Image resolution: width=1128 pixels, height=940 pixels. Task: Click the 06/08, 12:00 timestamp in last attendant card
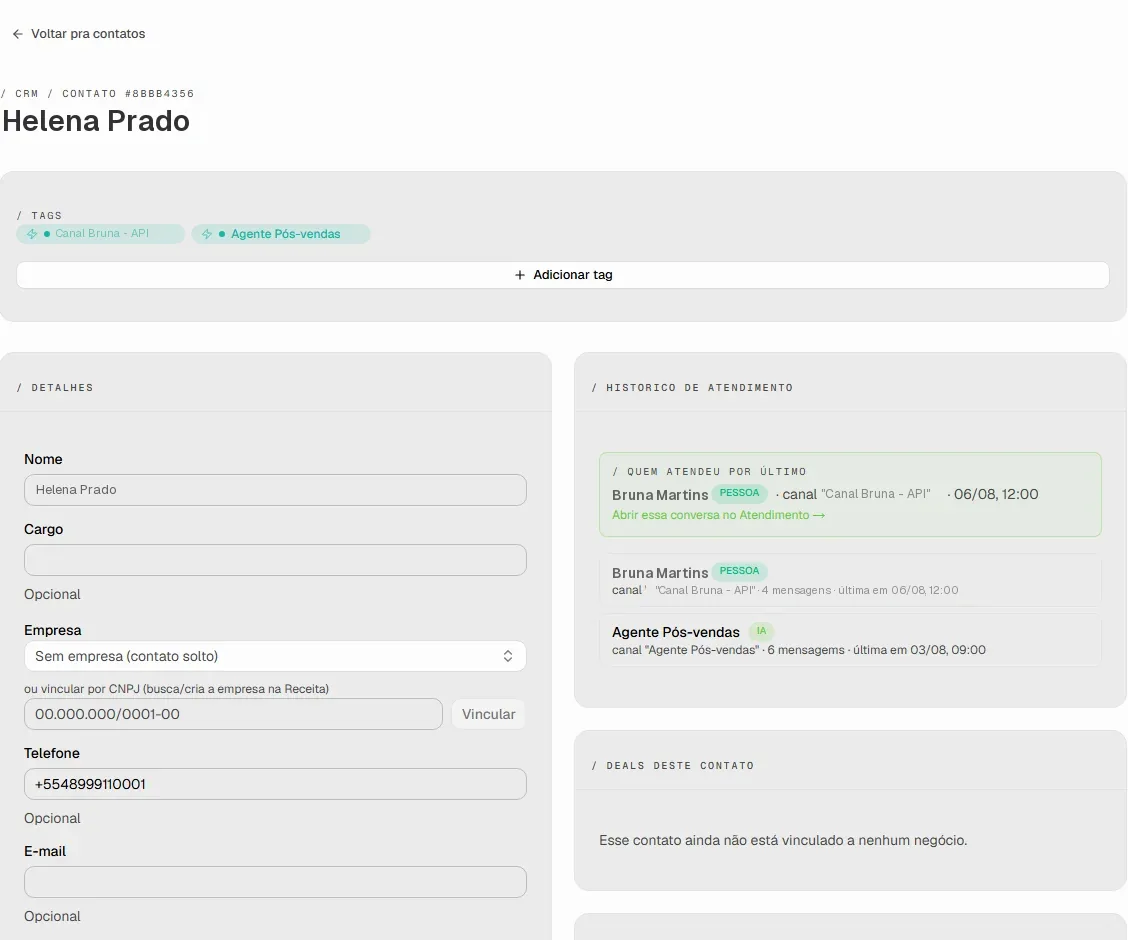click(x=996, y=494)
